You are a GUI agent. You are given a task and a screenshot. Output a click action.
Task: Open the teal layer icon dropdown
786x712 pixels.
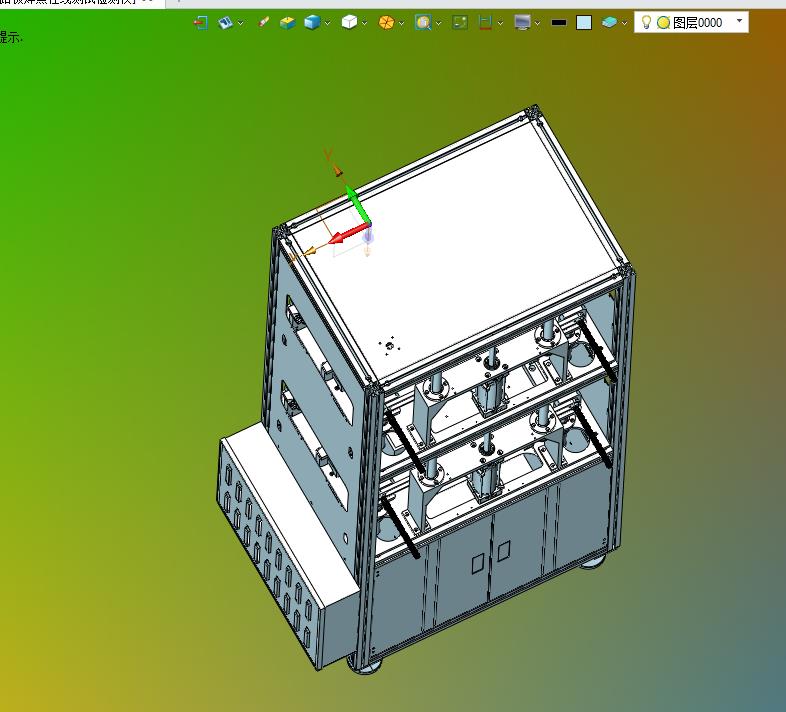click(624, 23)
